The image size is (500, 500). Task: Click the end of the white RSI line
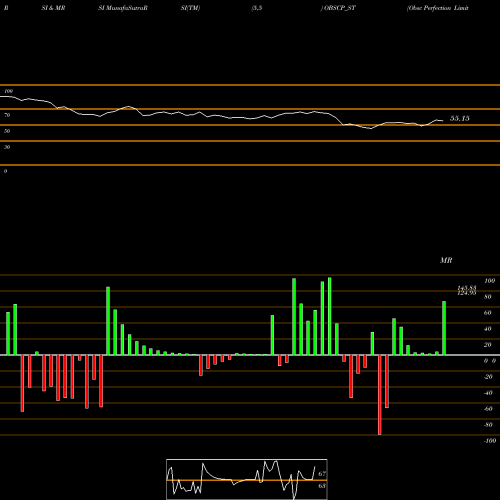[x=443, y=120]
